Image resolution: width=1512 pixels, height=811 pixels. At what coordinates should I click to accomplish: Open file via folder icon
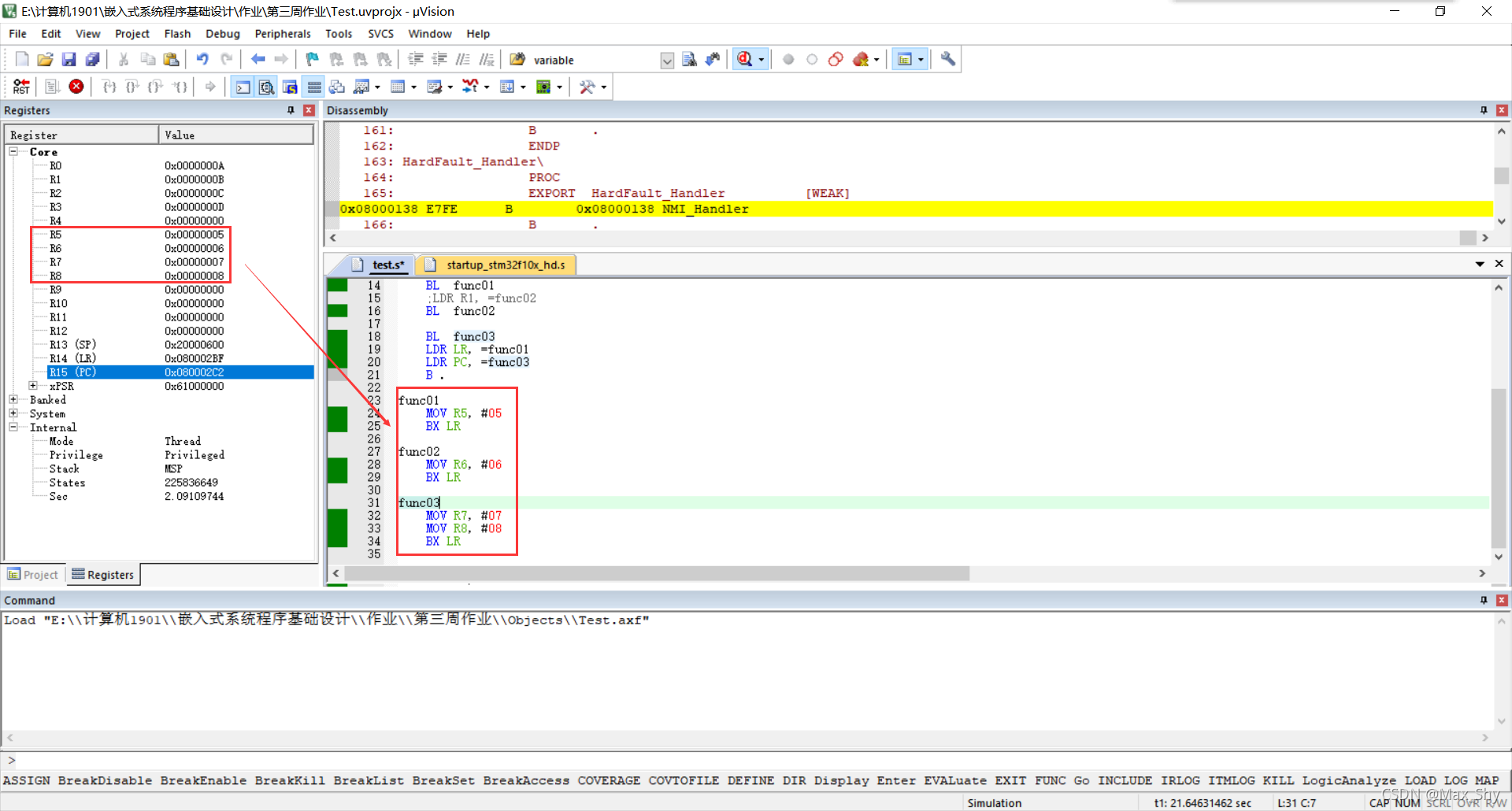click(x=46, y=59)
